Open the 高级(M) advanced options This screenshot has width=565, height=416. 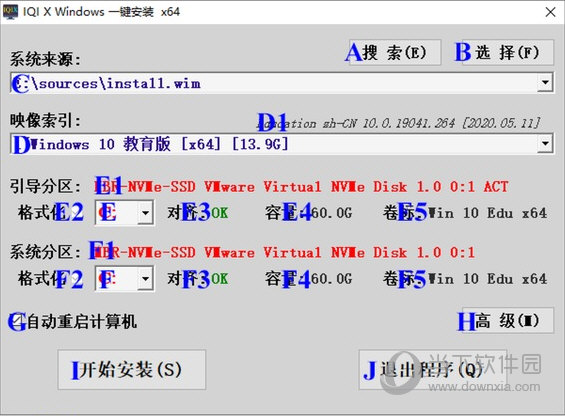pyautogui.click(x=508, y=320)
